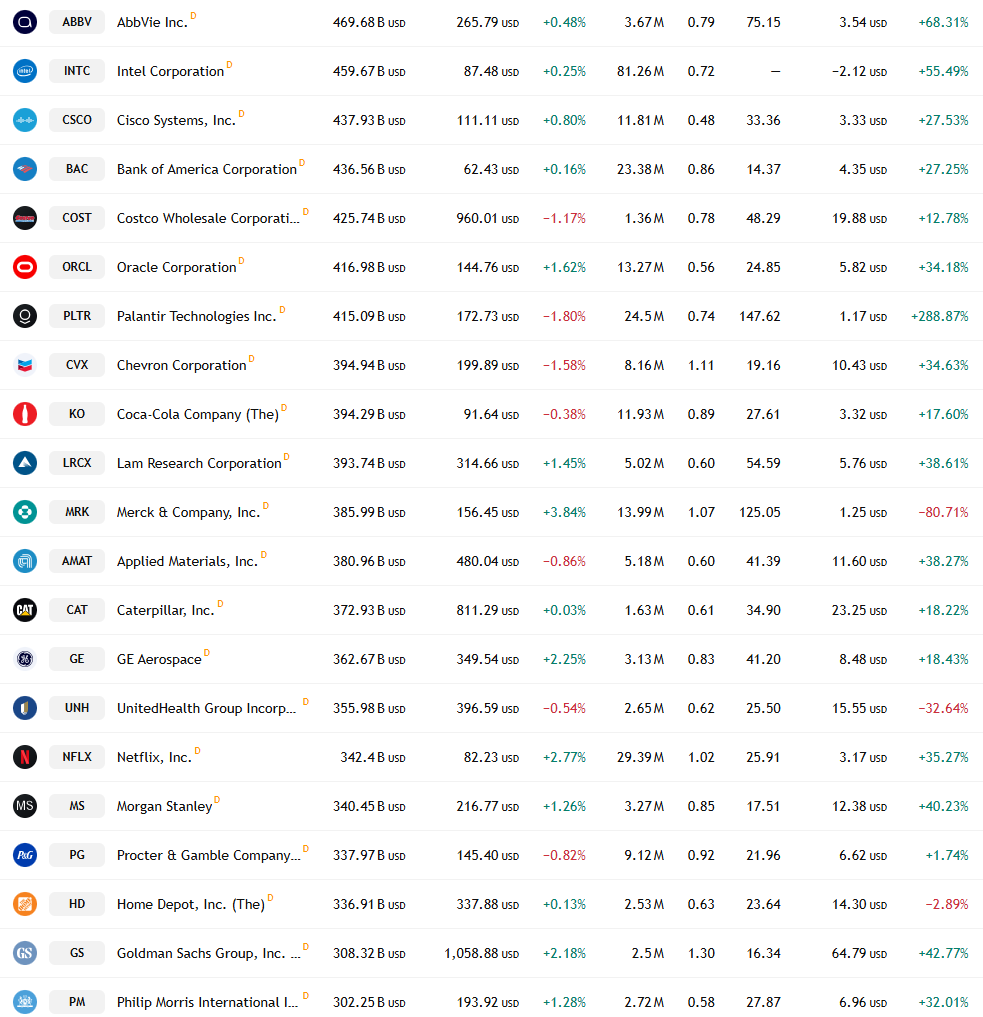This screenshot has height=1017, width=983.
Task: Click the Philip Morris logo icon
Action: [25, 1001]
